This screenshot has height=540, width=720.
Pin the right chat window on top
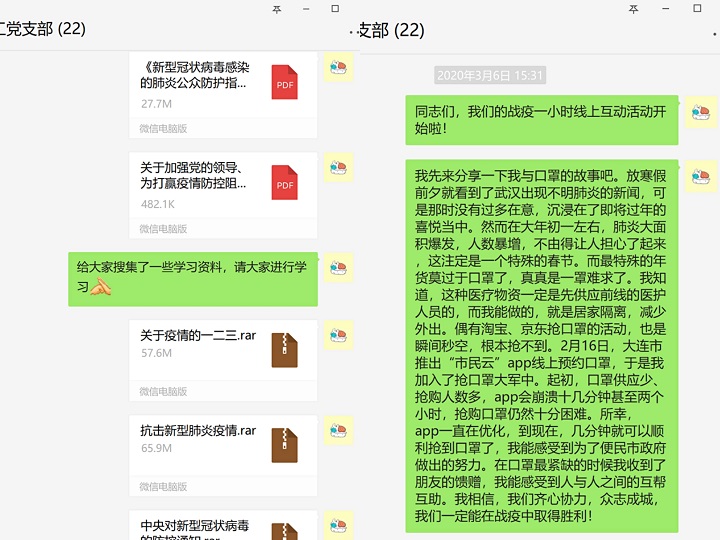[x=633, y=8]
